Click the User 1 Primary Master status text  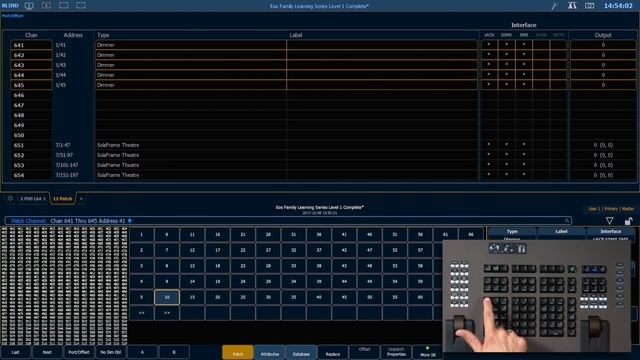[611, 209]
